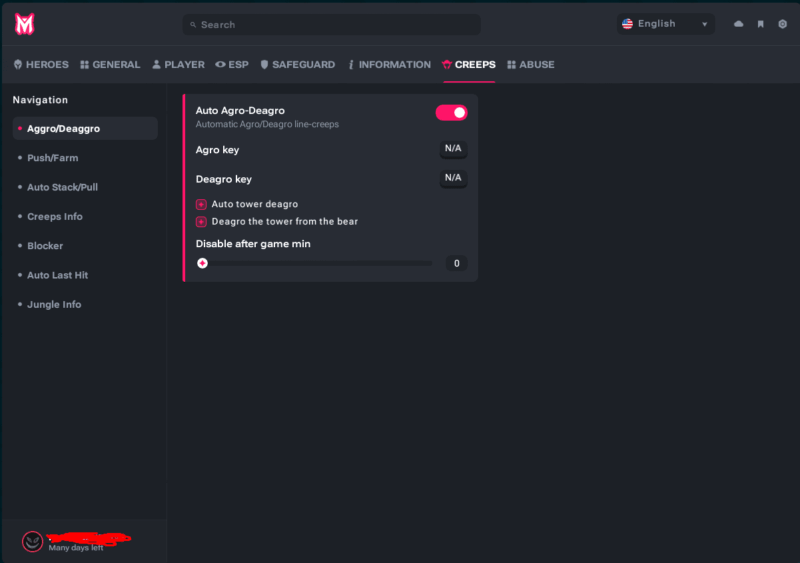Set the Deagro key N/A button
The height and width of the screenshot is (563, 800).
453,178
